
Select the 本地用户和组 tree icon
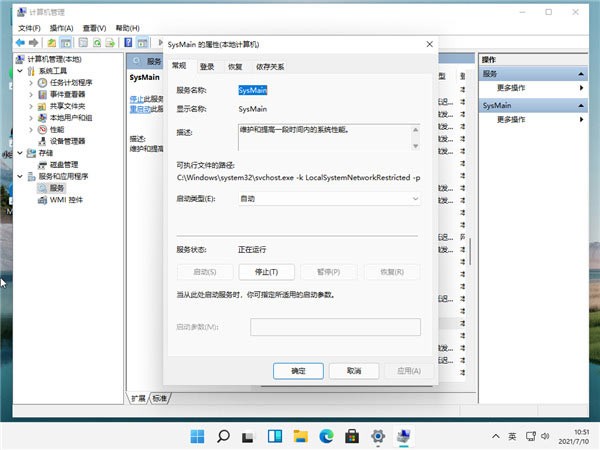pyautogui.click(x=42, y=118)
